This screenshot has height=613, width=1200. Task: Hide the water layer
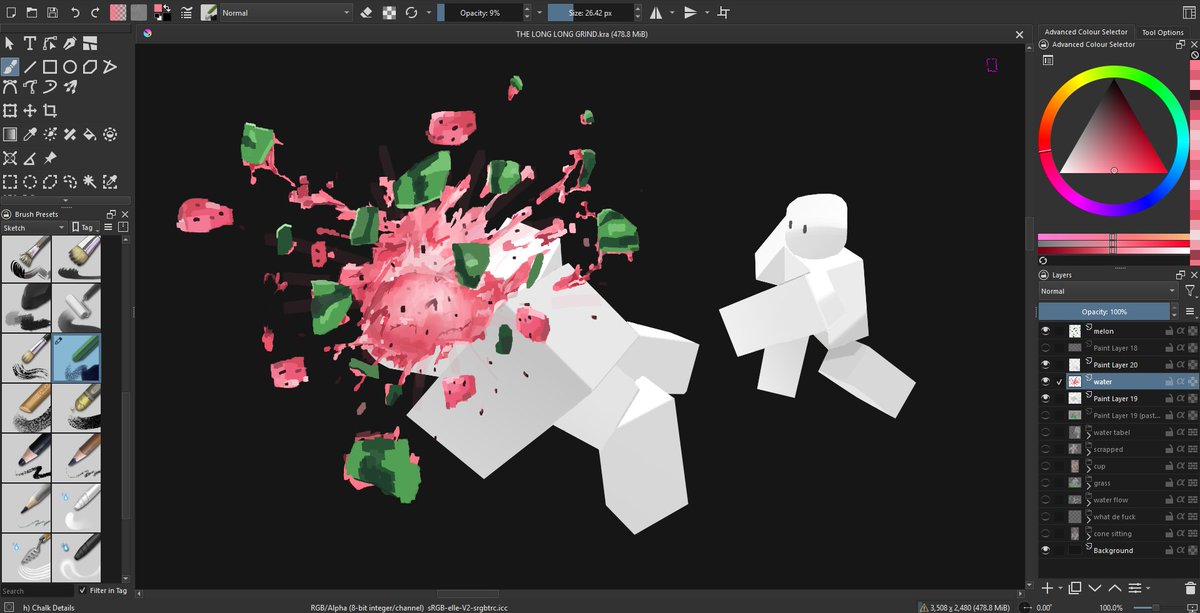pyautogui.click(x=1046, y=382)
